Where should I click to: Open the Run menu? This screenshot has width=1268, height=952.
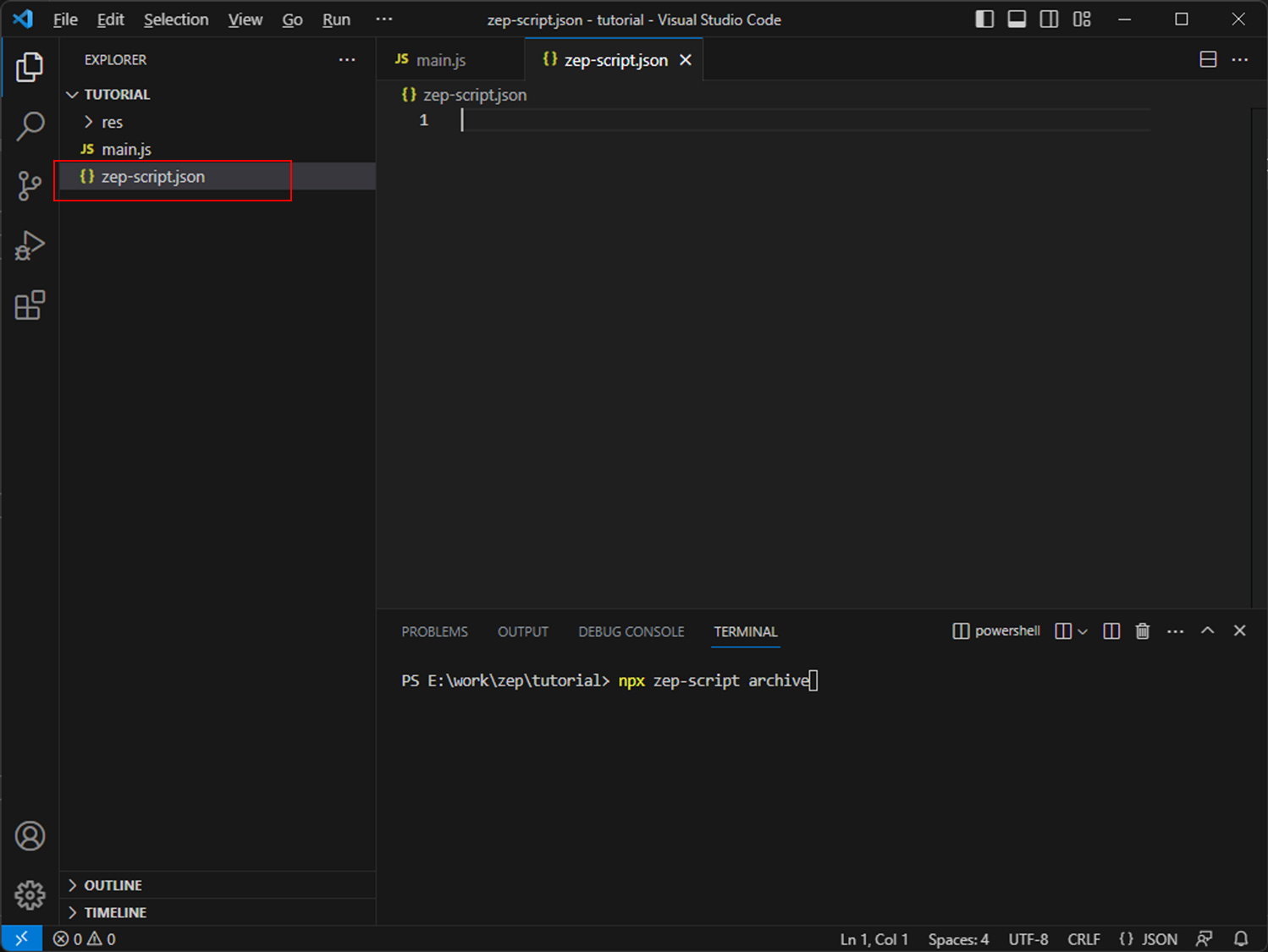(336, 19)
